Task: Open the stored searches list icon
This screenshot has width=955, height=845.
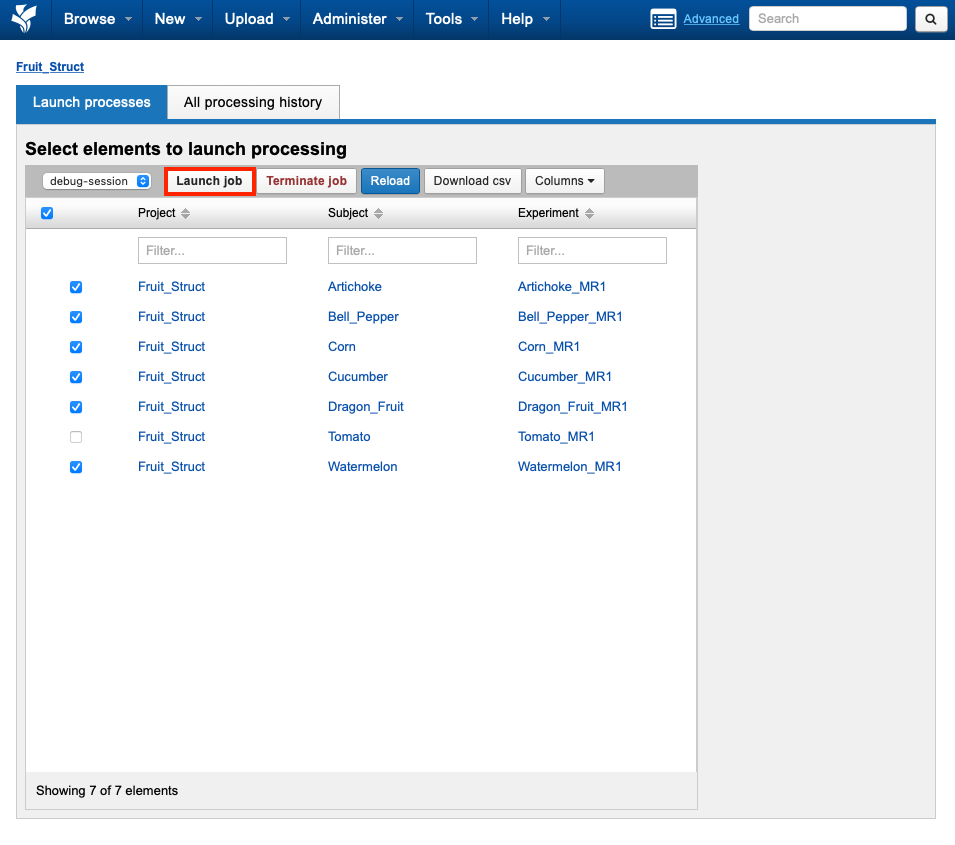Action: click(663, 19)
